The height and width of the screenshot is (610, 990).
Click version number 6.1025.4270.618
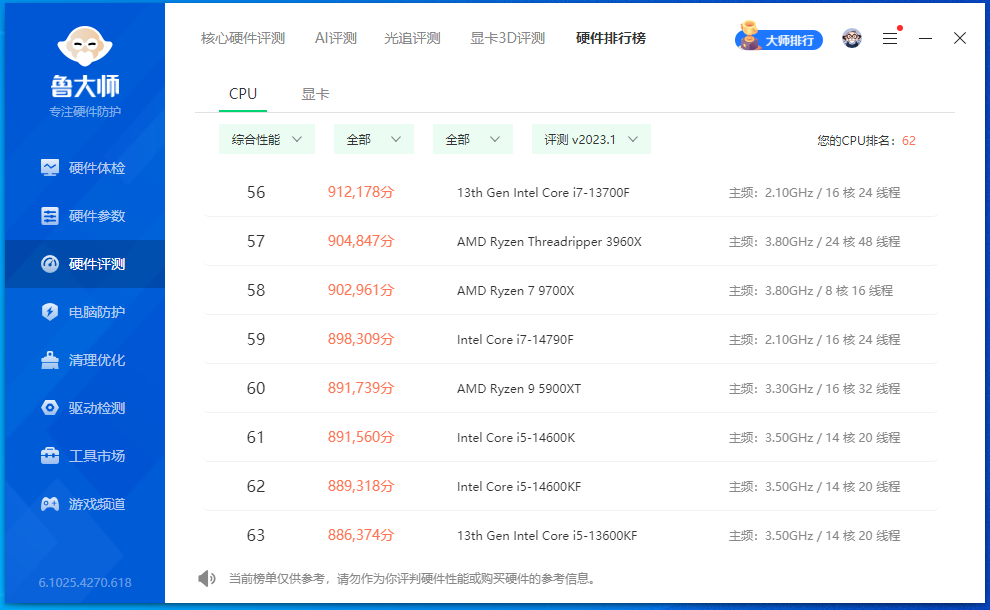tap(85, 582)
